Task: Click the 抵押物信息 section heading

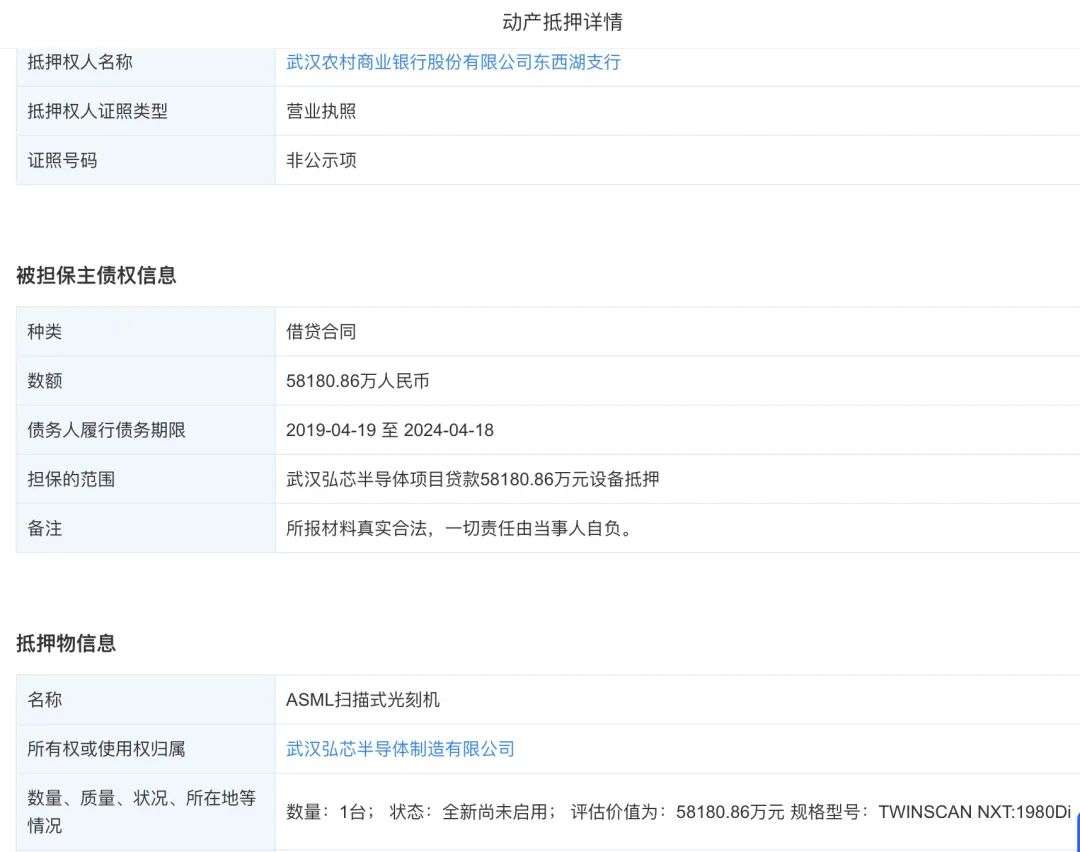Action: coord(66,643)
